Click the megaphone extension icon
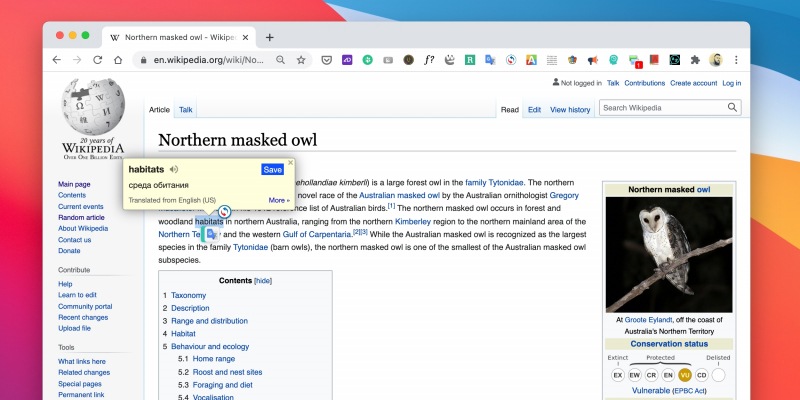The image size is (800, 400). coord(592,60)
